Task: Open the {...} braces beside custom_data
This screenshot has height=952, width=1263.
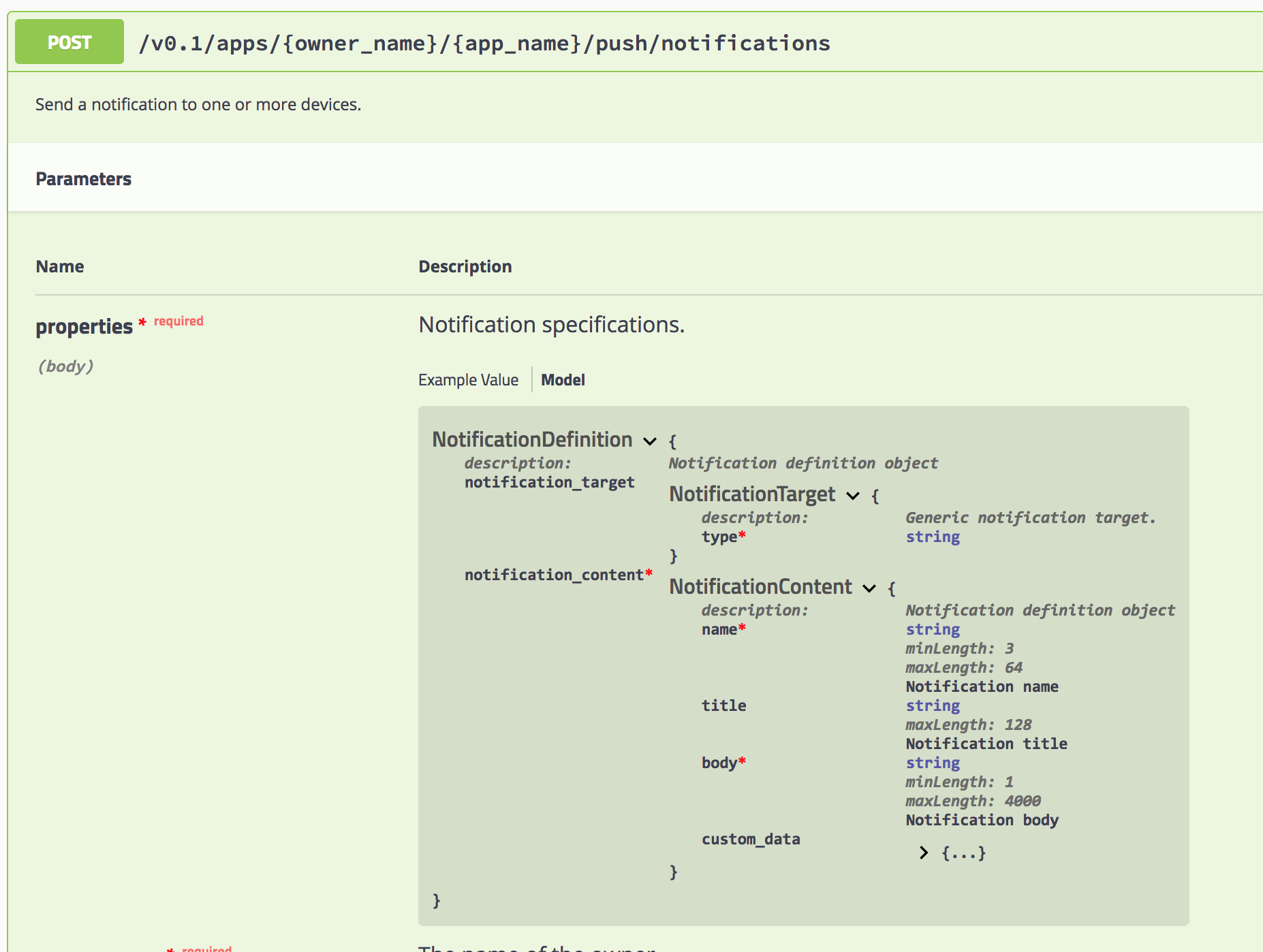Action: pos(963,852)
